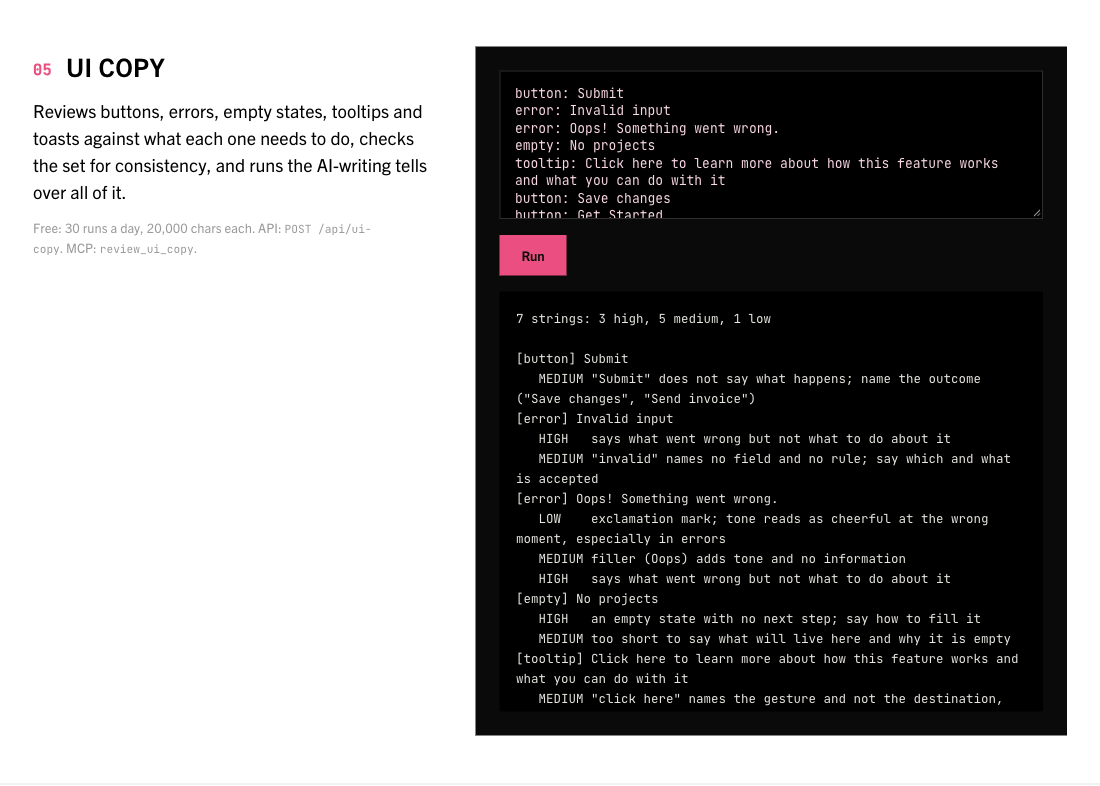
Task: Click the "error: Invalid input" line in textarea
Action: 593,110
